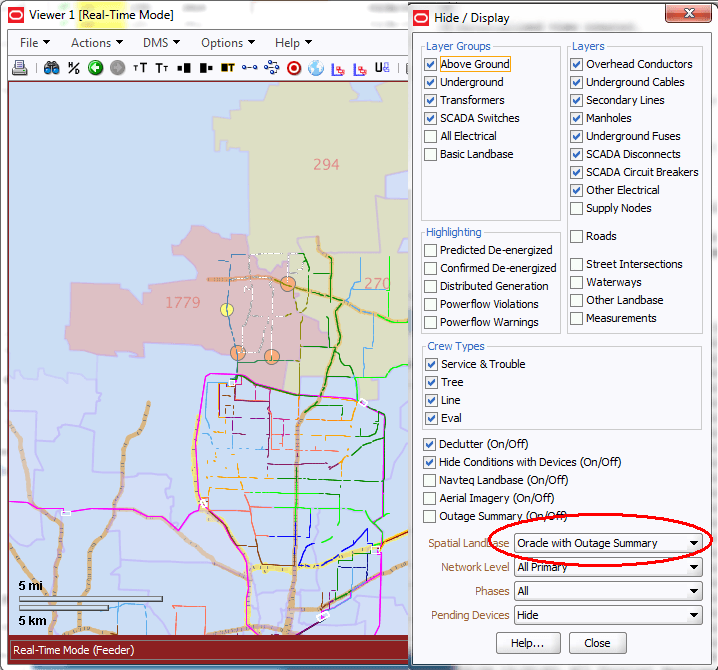
Task: Click the orange circle device on map
Action: [287, 284]
